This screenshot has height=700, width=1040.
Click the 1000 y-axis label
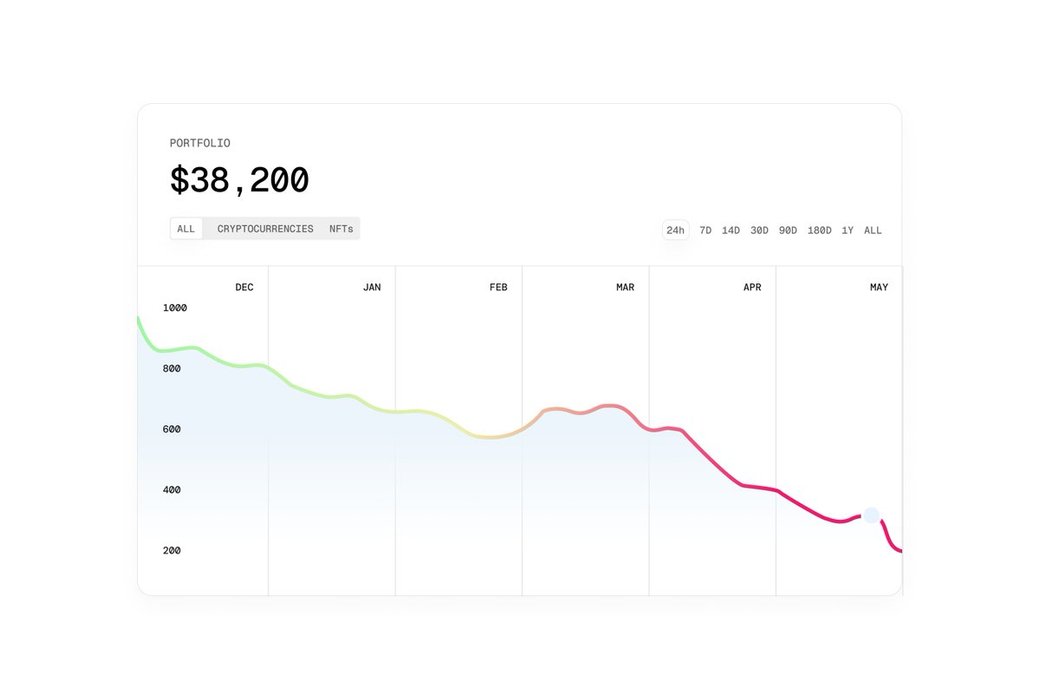[x=175, y=308]
